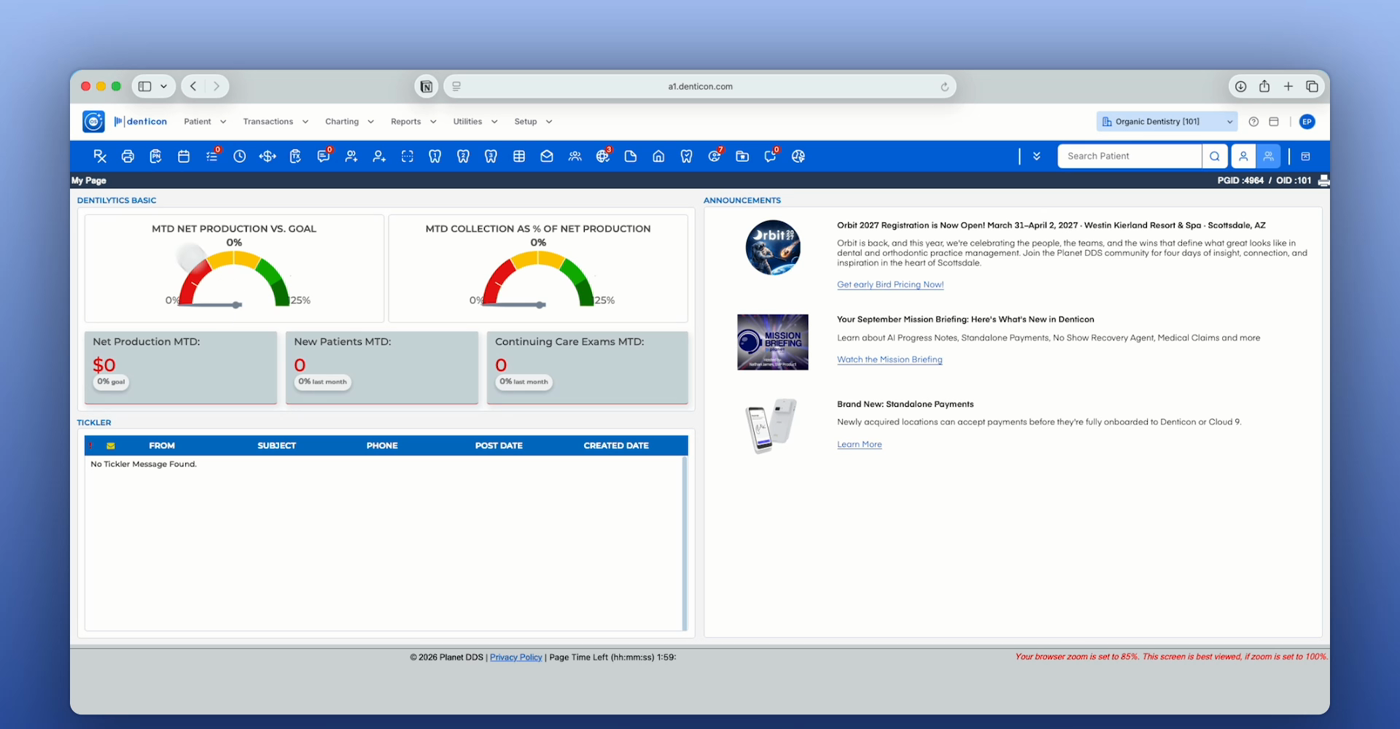Open the Reports menu
1400x729 pixels.
tap(413, 122)
